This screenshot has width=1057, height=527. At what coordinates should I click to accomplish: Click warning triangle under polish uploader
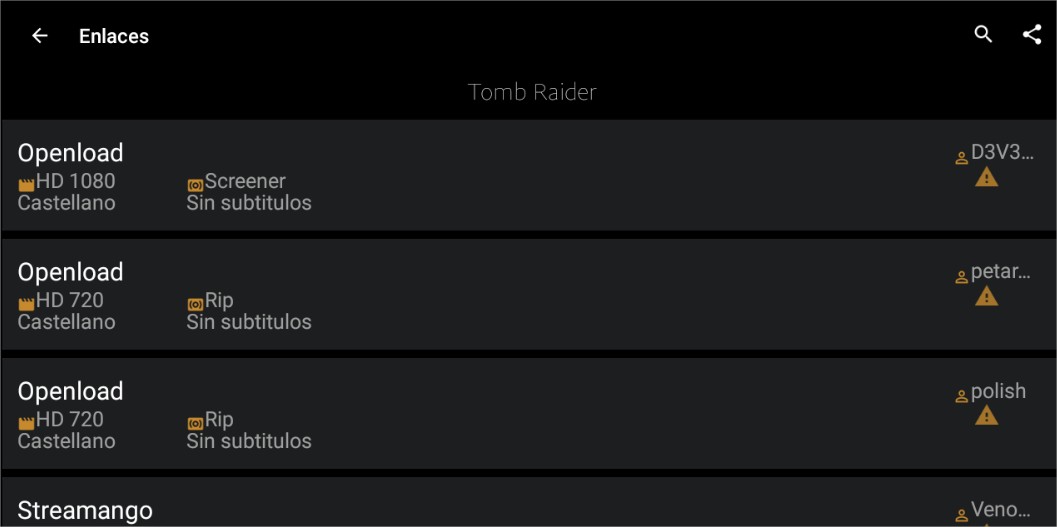987,416
